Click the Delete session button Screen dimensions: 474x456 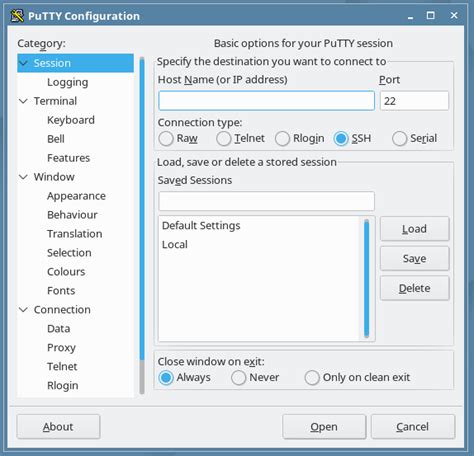click(x=415, y=288)
